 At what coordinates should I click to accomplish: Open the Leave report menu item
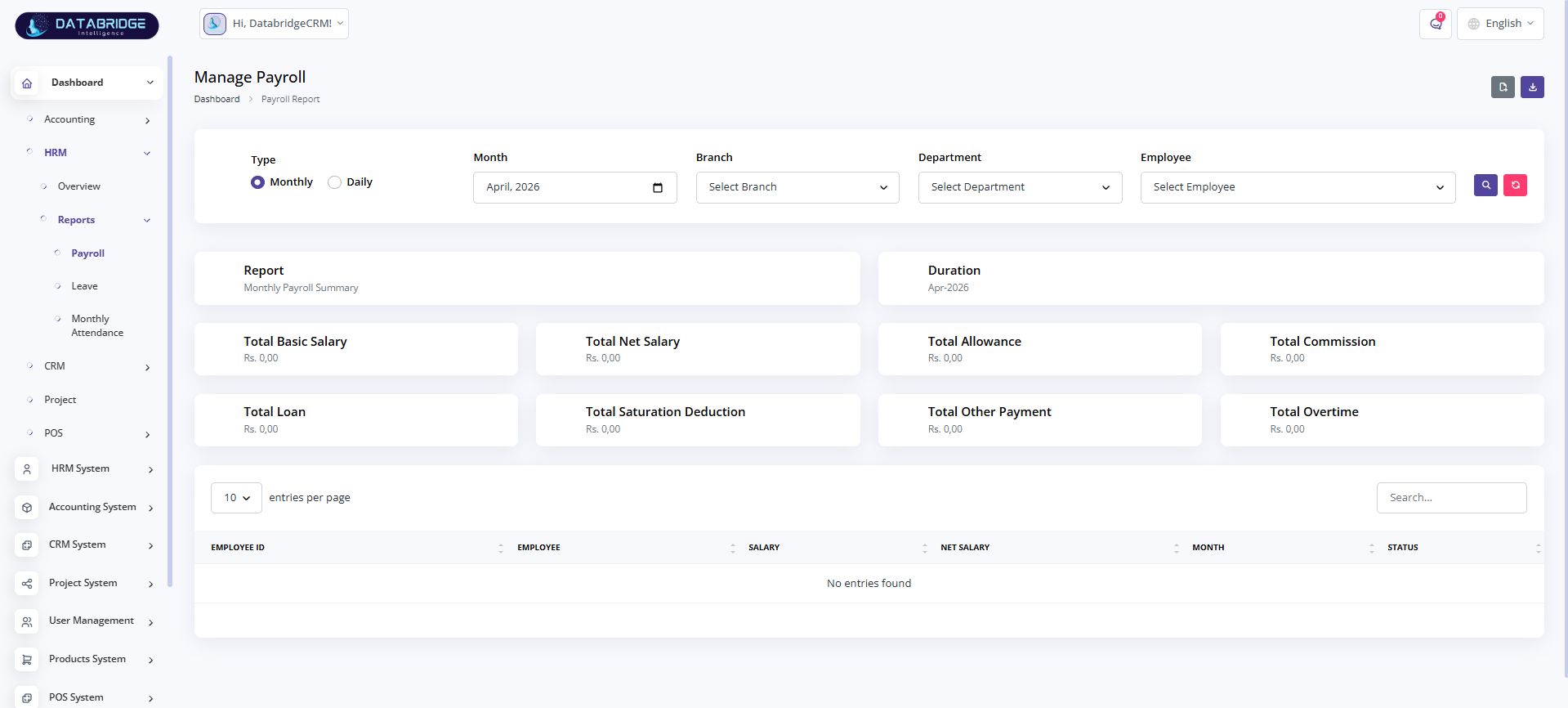point(84,286)
